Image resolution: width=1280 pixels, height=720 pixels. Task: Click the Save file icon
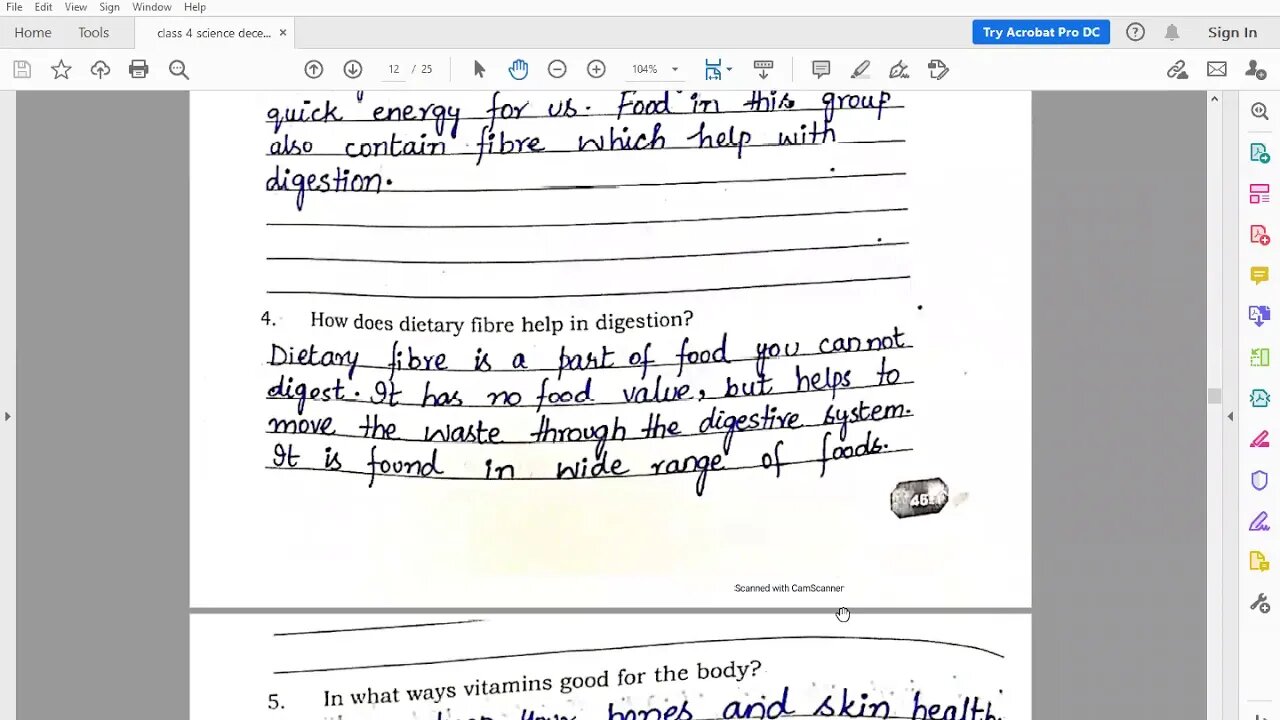click(x=22, y=69)
